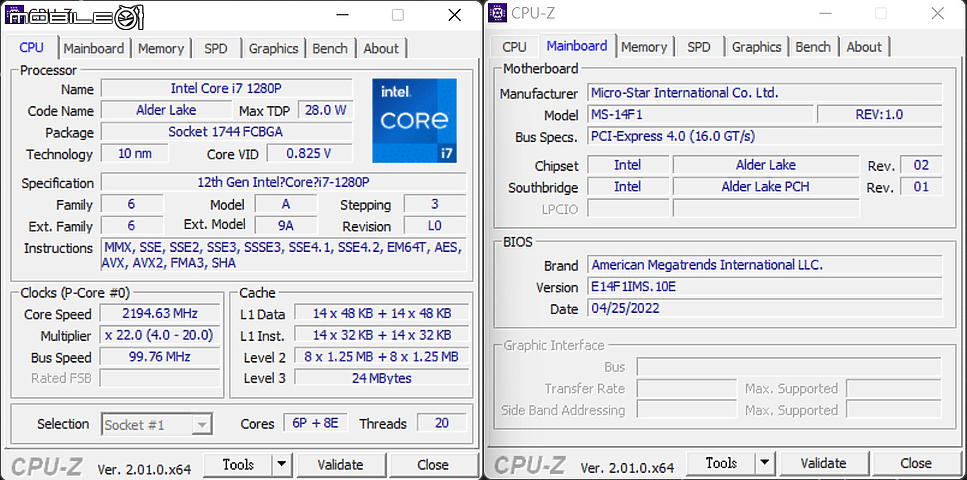
Task: Click Validate button in left CPU window
Action: [x=340, y=465]
